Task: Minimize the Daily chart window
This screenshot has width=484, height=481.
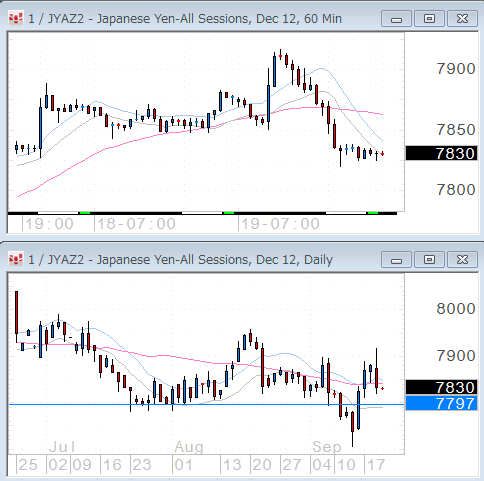Action: 396,259
